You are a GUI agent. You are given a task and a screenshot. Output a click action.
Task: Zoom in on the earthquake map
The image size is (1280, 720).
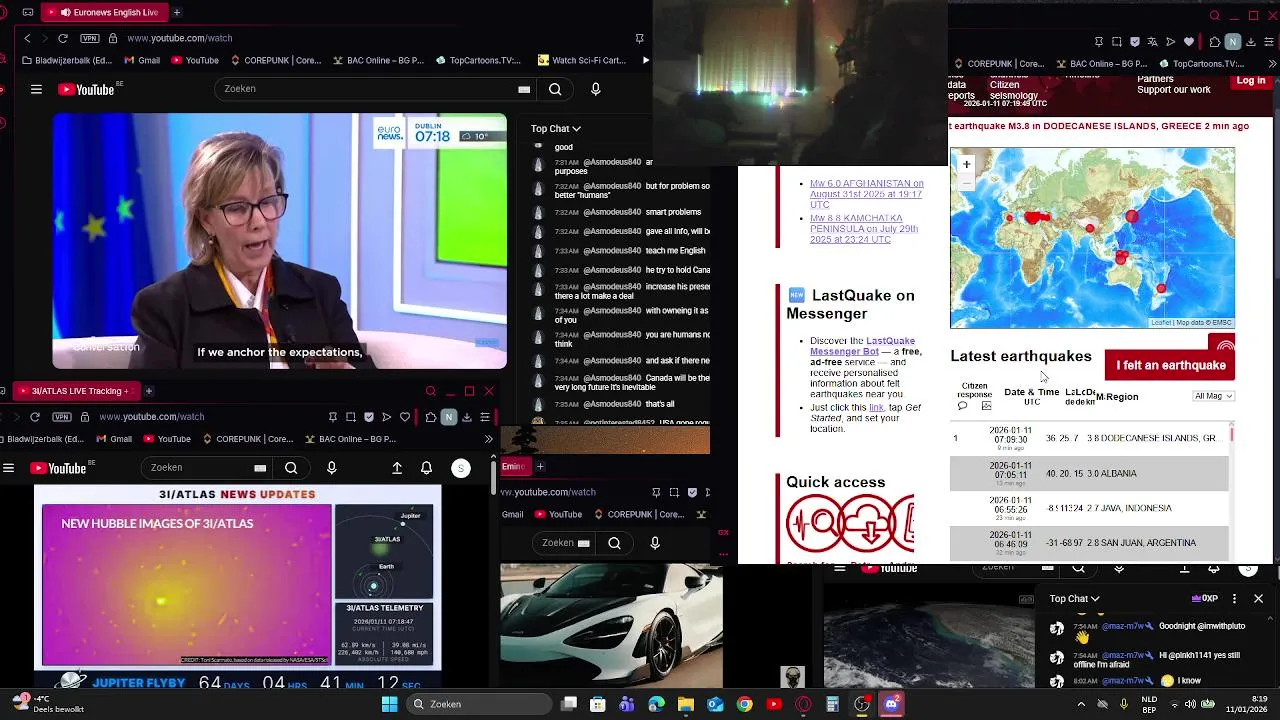coord(966,164)
